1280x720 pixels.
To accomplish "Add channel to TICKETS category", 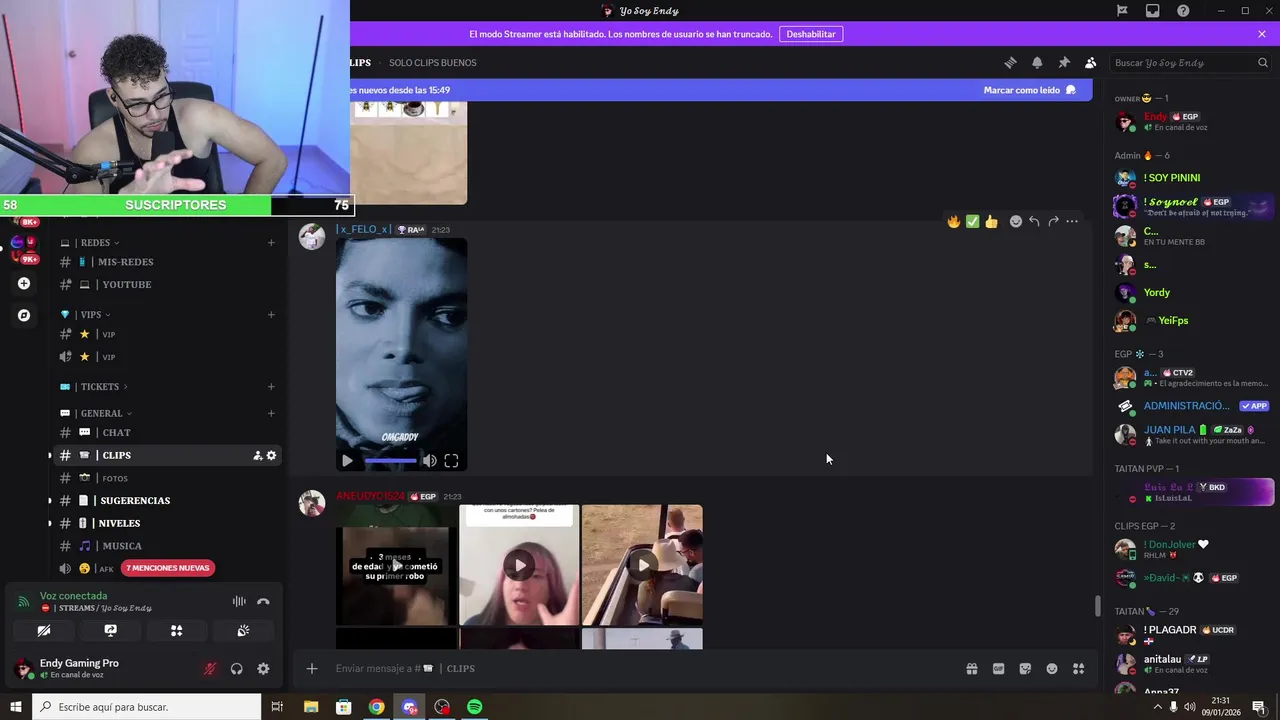I will pos(271,386).
